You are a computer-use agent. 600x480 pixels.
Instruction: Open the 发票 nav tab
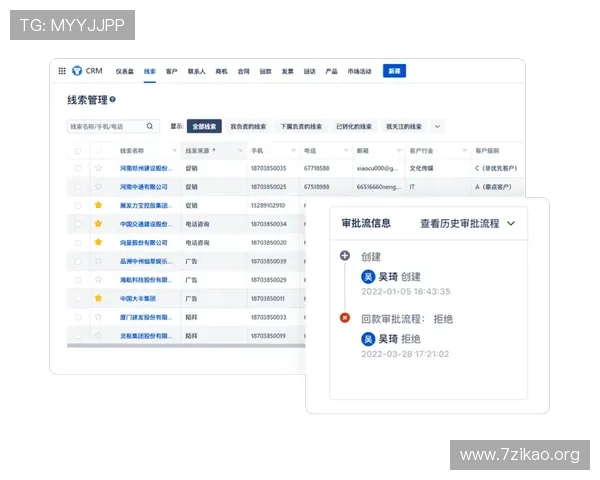coord(287,71)
